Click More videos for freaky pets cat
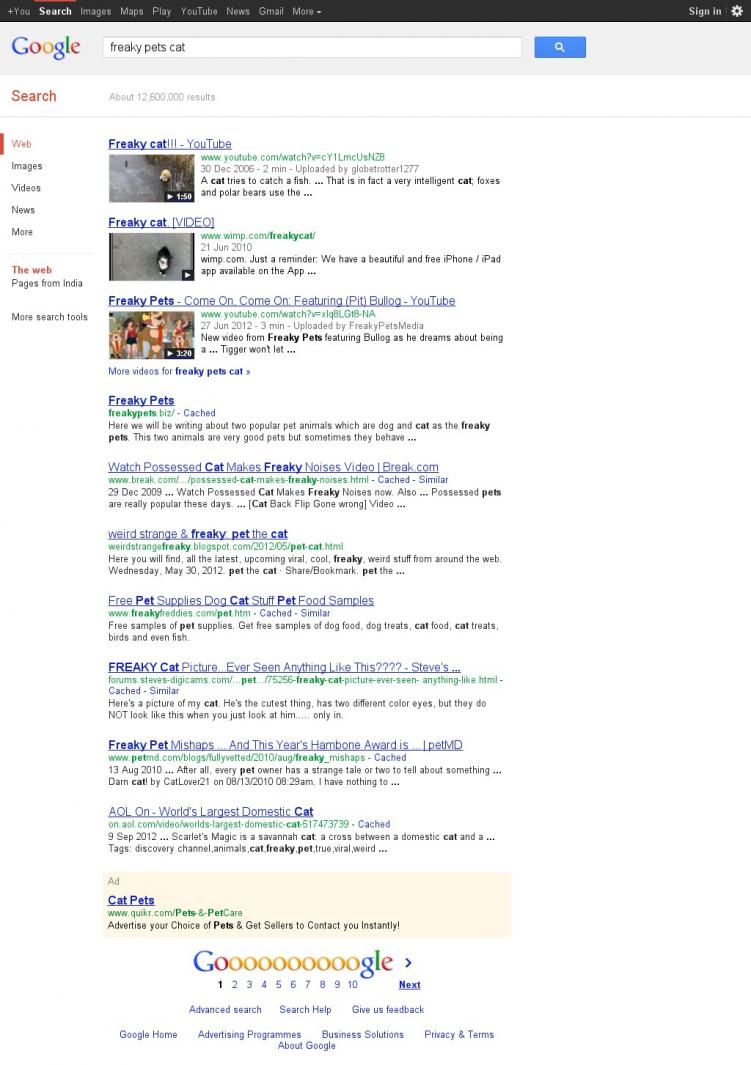This screenshot has width=751, height=1065. [x=179, y=372]
